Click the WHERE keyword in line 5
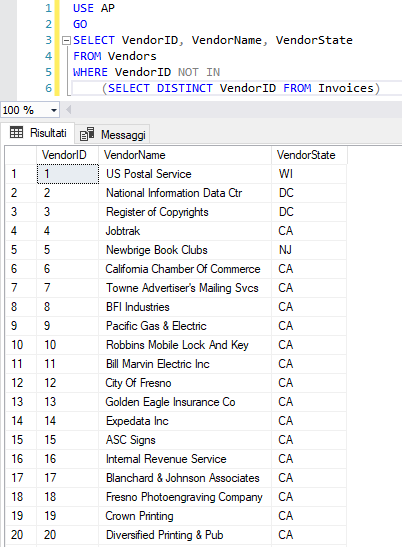The height and width of the screenshot is (547, 402). point(90,72)
